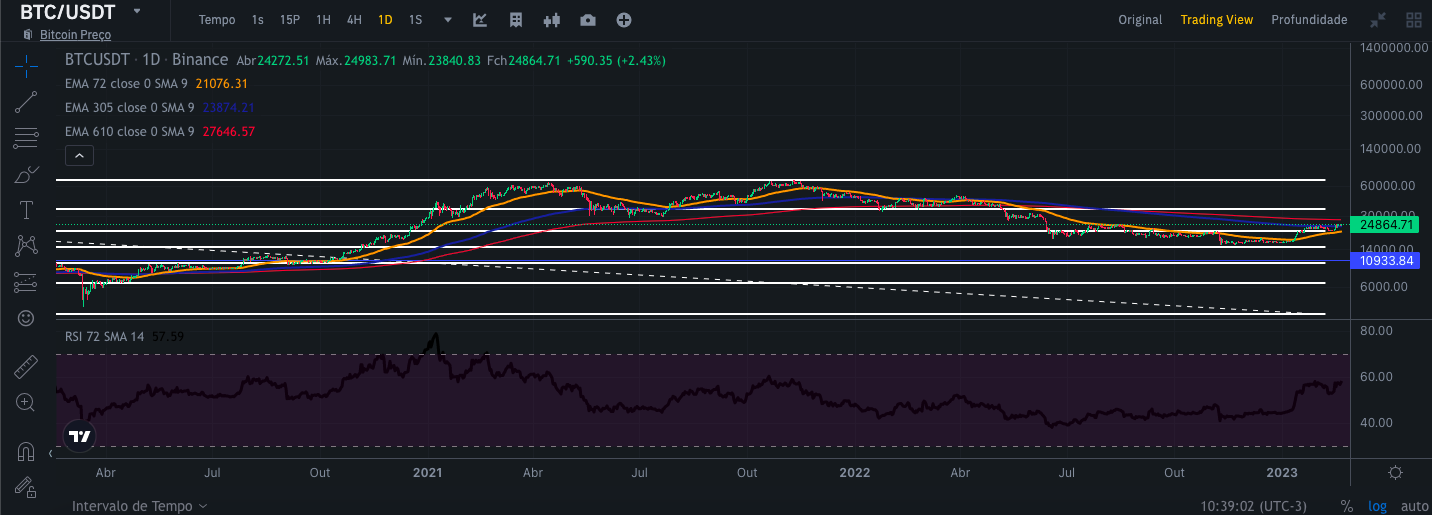Image resolution: width=1432 pixels, height=515 pixels.
Task: Open Bitcoin Preço link
Action: pos(75,35)
